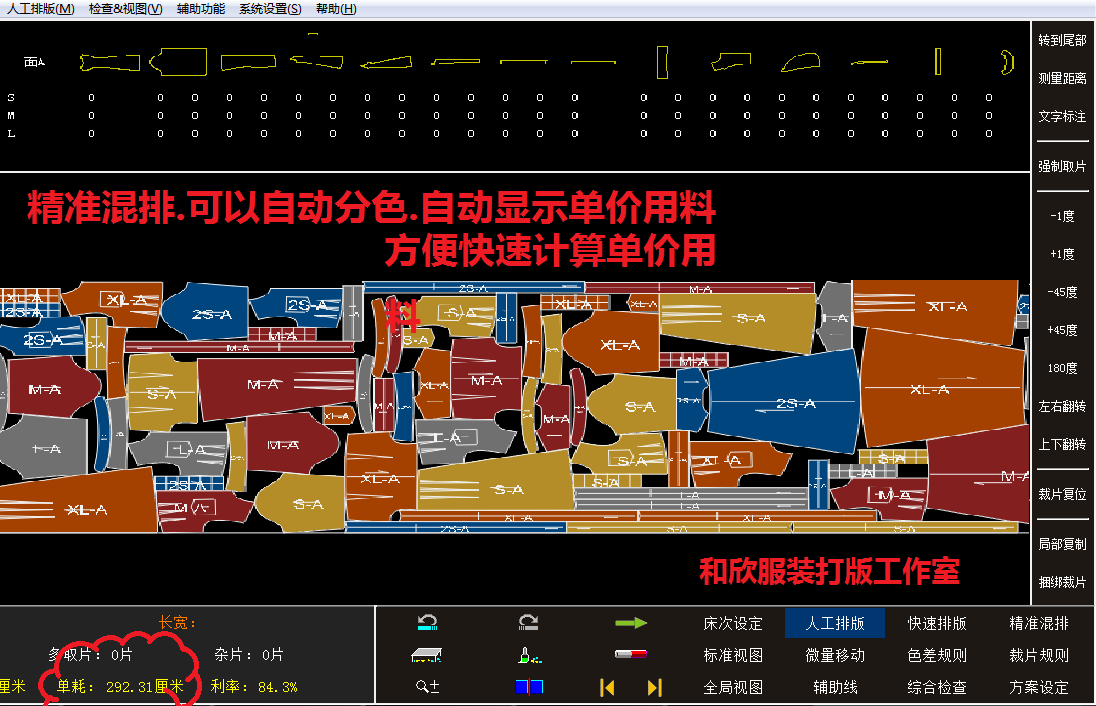1096x706 pixels.
Task: Click the redo icon in bottom toolbar
Action: tap(527, 622)
